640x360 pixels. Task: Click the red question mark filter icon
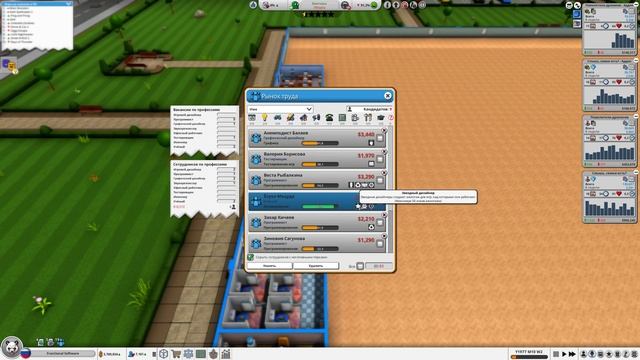pos(391,118)
